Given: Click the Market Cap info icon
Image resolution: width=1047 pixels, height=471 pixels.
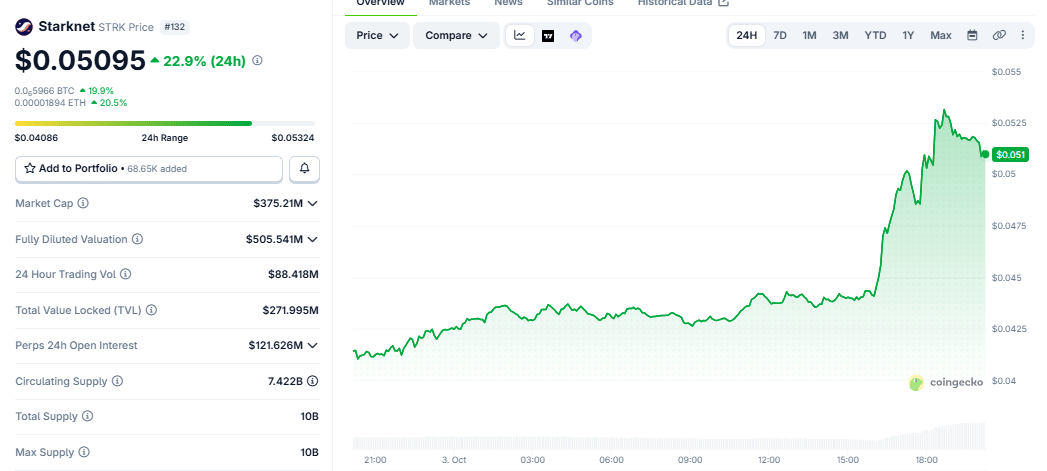Looking at the screenshot, I should (x=83, y=203).
